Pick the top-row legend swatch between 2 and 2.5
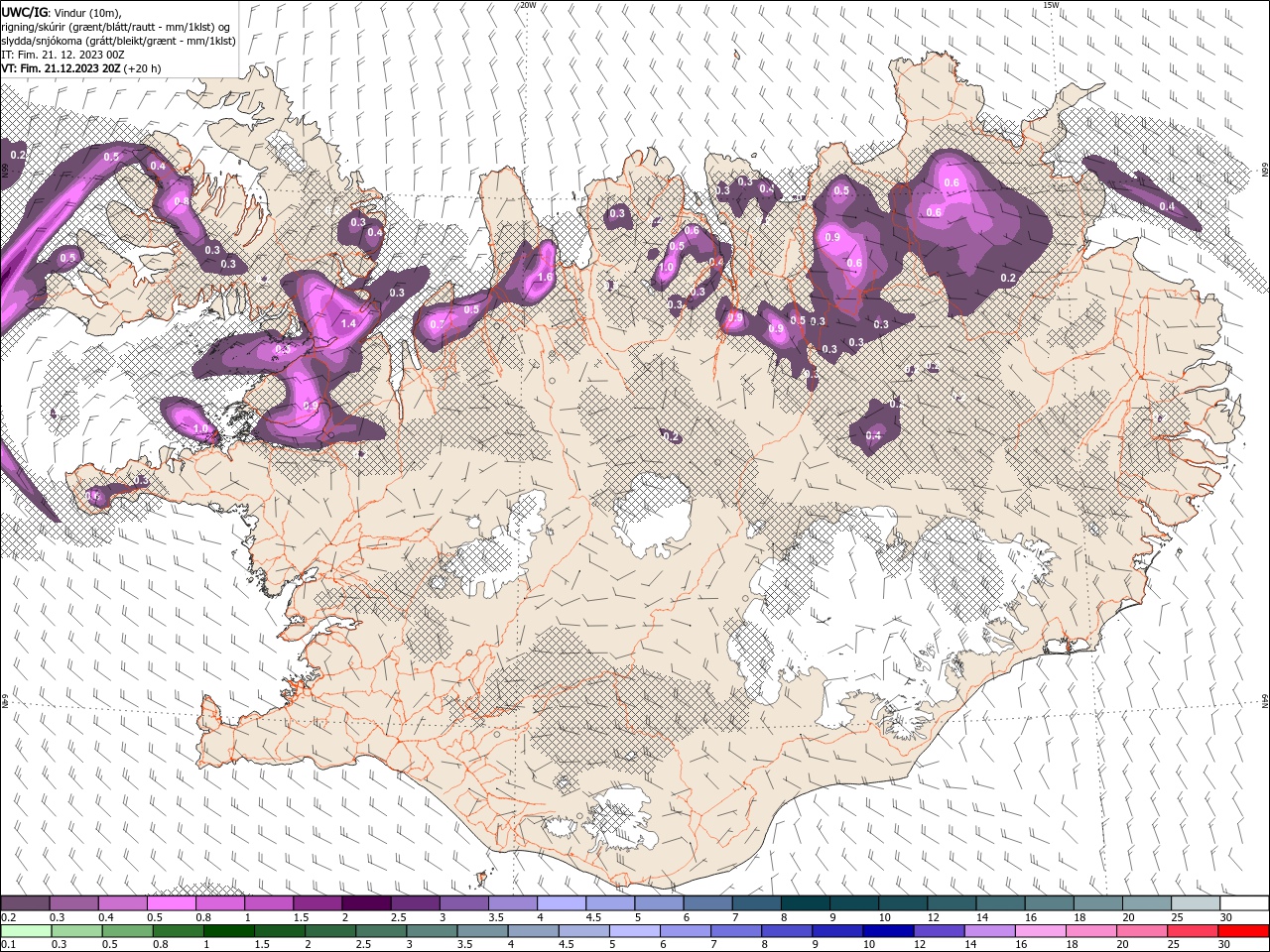Image resolution: width=1270 pixels, height=952 pixels. 366,903
